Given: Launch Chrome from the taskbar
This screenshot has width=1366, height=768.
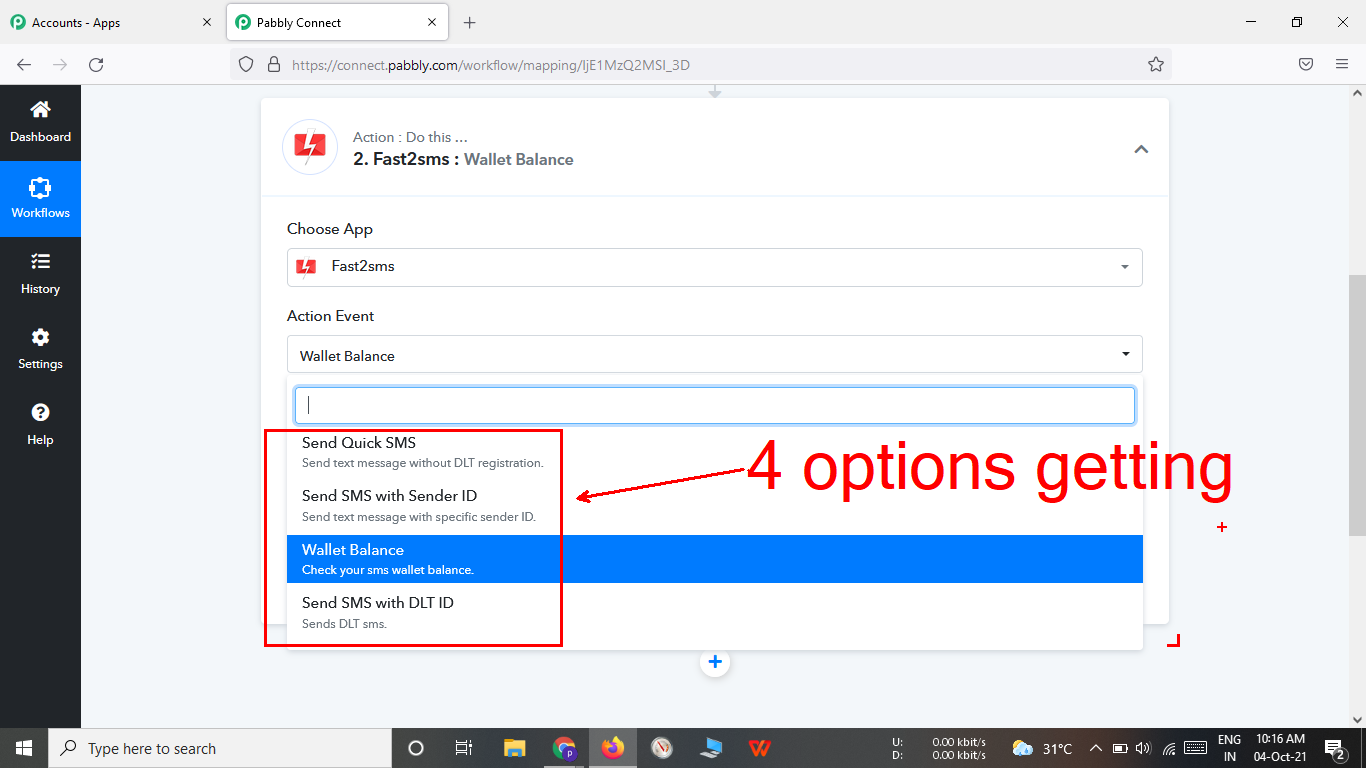Looking at the screenshot, I should (x=564, y=748).
